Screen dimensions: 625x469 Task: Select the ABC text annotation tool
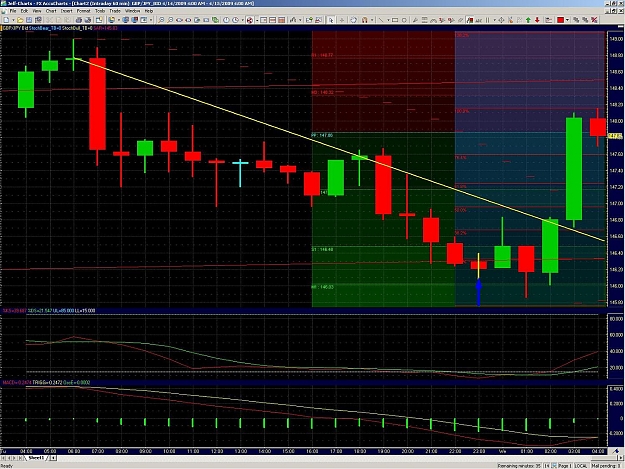tap(478, 20)
